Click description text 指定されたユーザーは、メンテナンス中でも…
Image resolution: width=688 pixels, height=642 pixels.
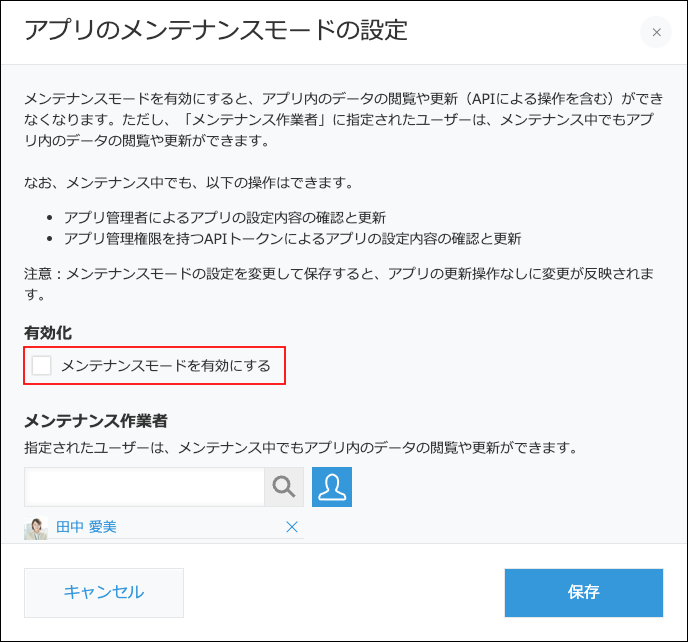pyautogui.click(x=301, y=448)
